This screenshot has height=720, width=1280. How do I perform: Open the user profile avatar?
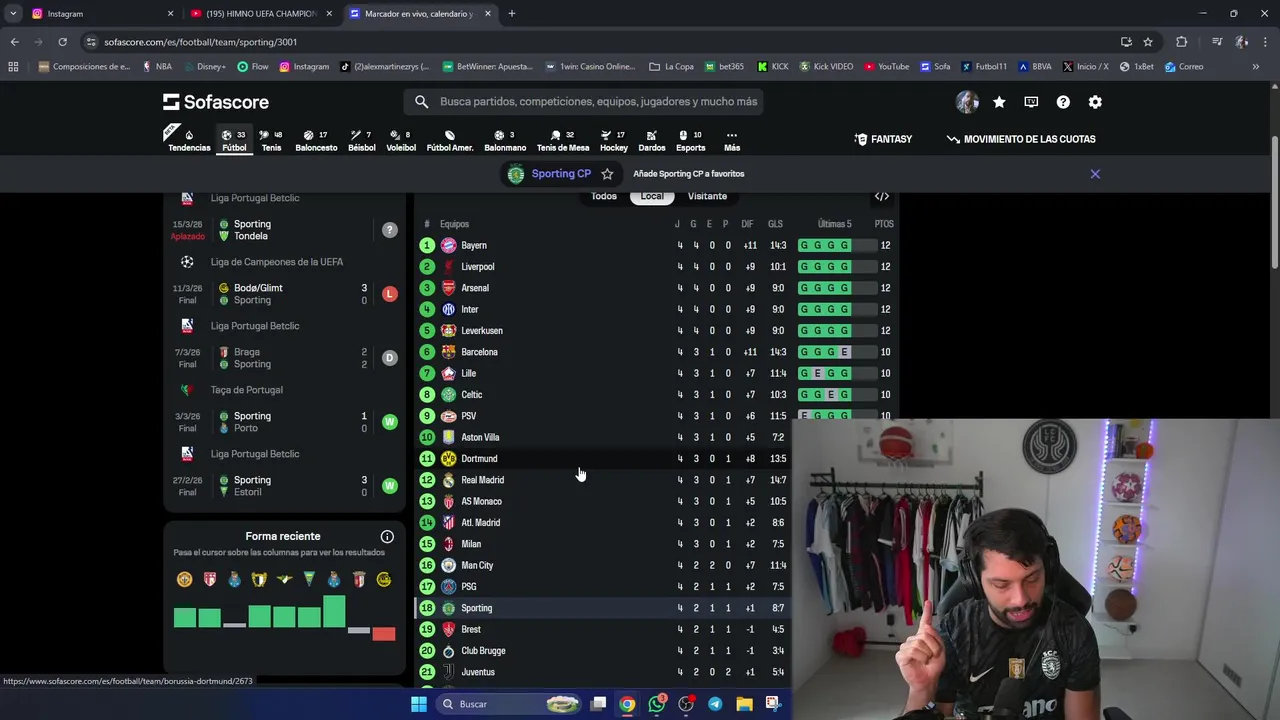(967, 102)
